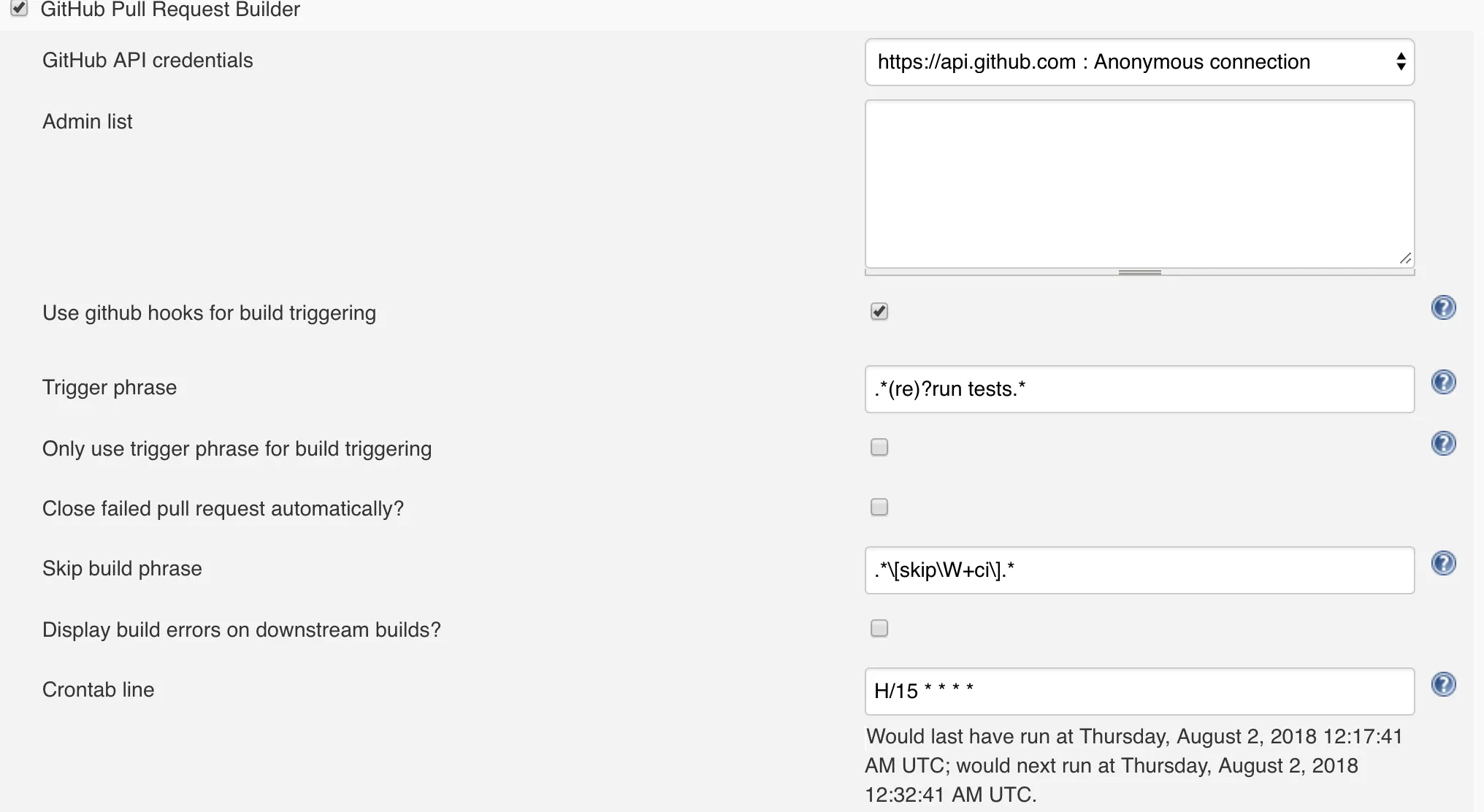Focus the Trigger phrase text field

click(1139, 389)
